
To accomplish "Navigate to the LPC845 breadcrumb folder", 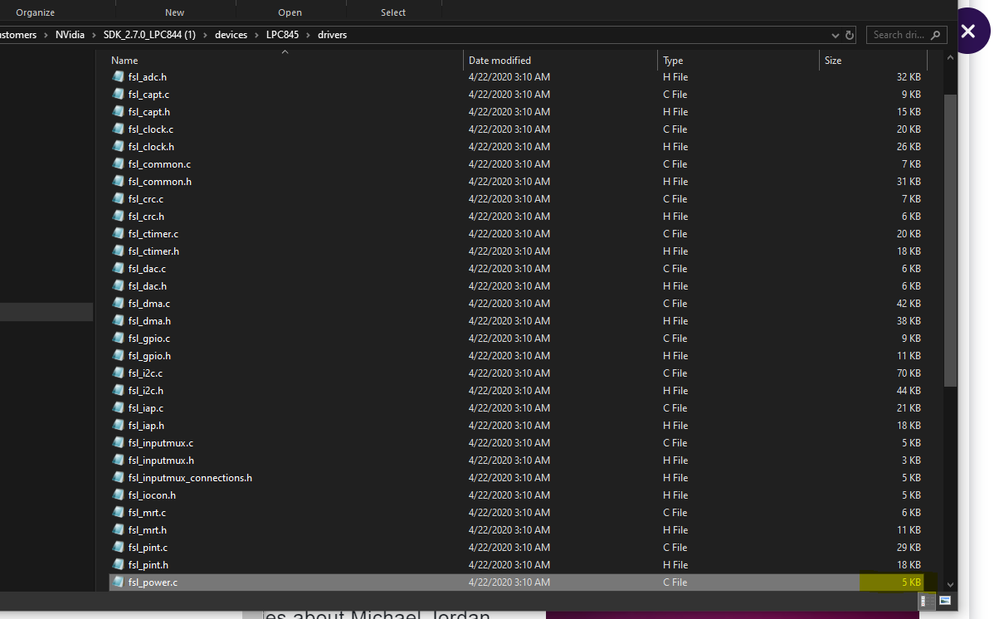I will tap(282, 35).
